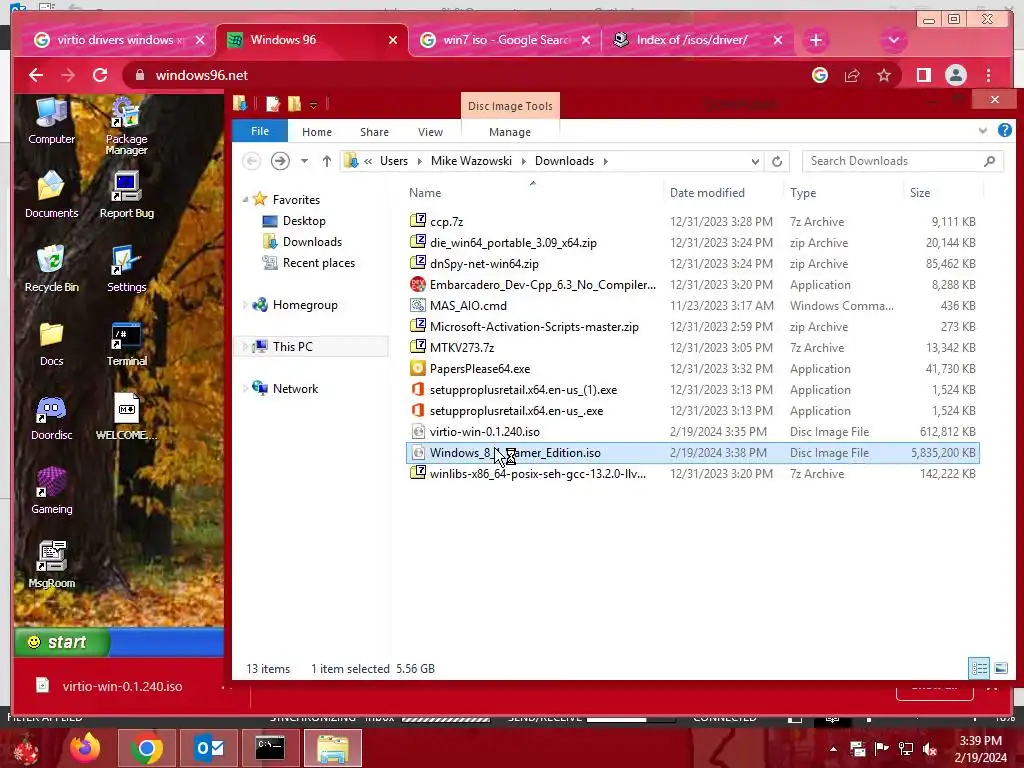1024x768 pixels.
Task: Open the Manage ribbon tab
Action: (510, 132)
